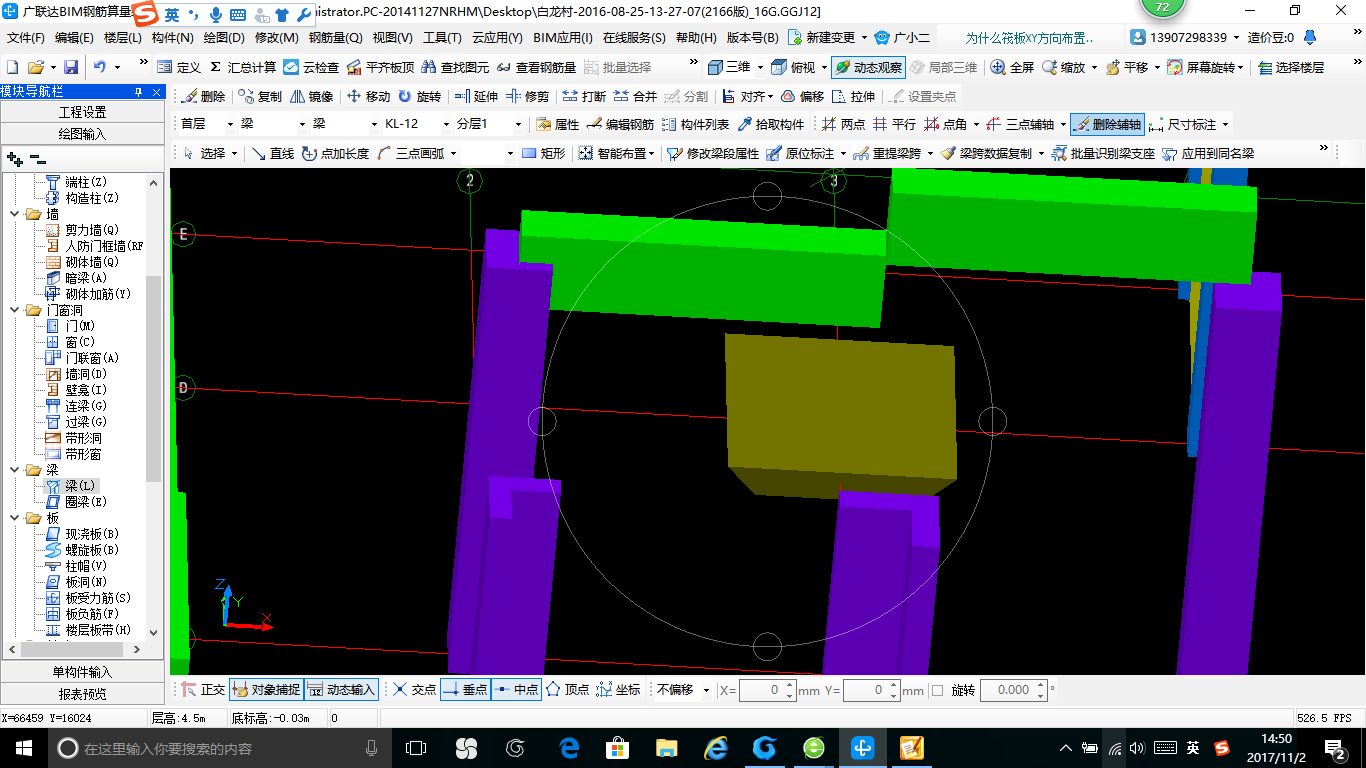The height and width of the screenshot is (768, 1366).
Task: Open 三点画弧 arc dropdown arrow
Action: (x=453, y=153)
